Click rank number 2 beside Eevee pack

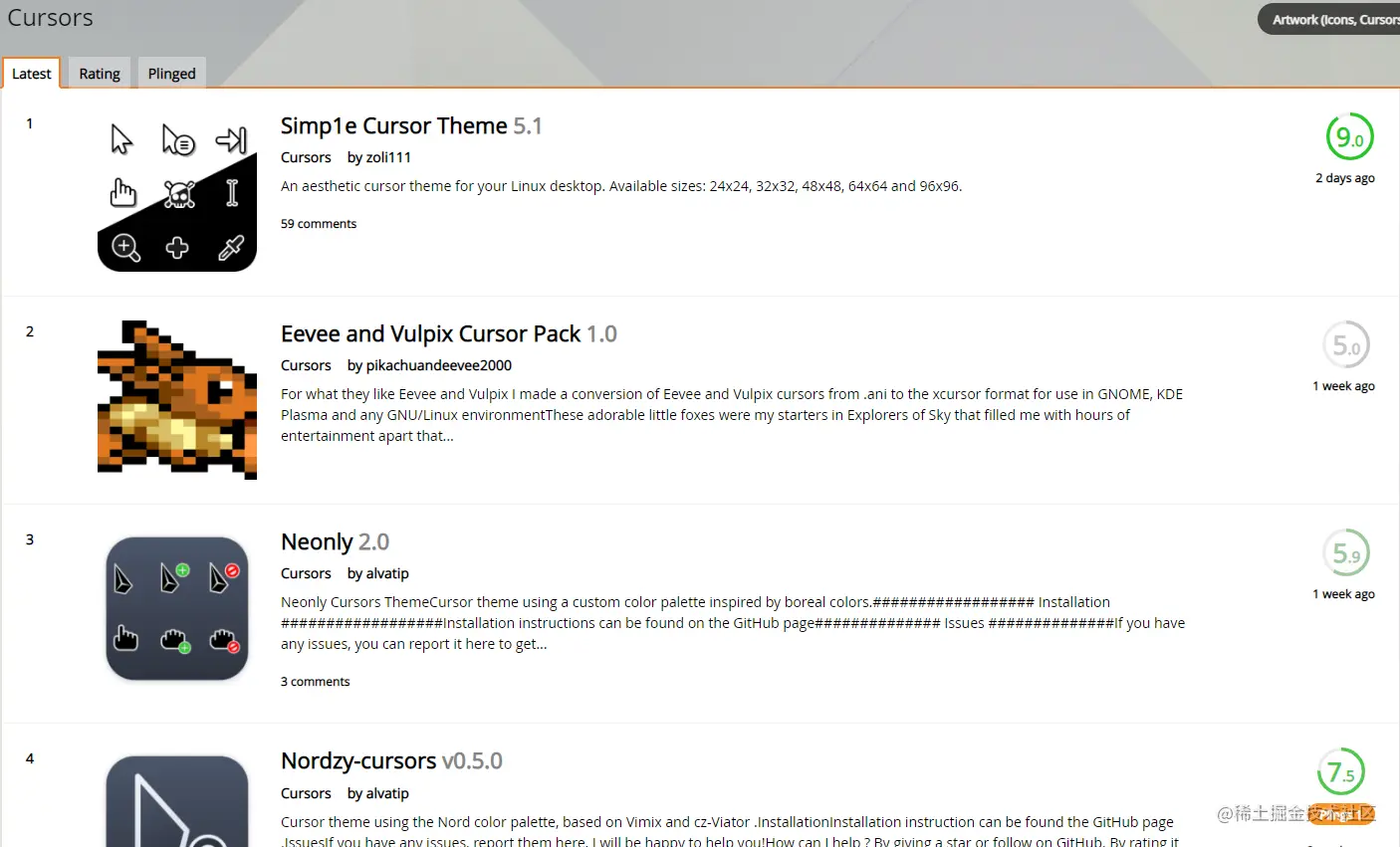30,331
